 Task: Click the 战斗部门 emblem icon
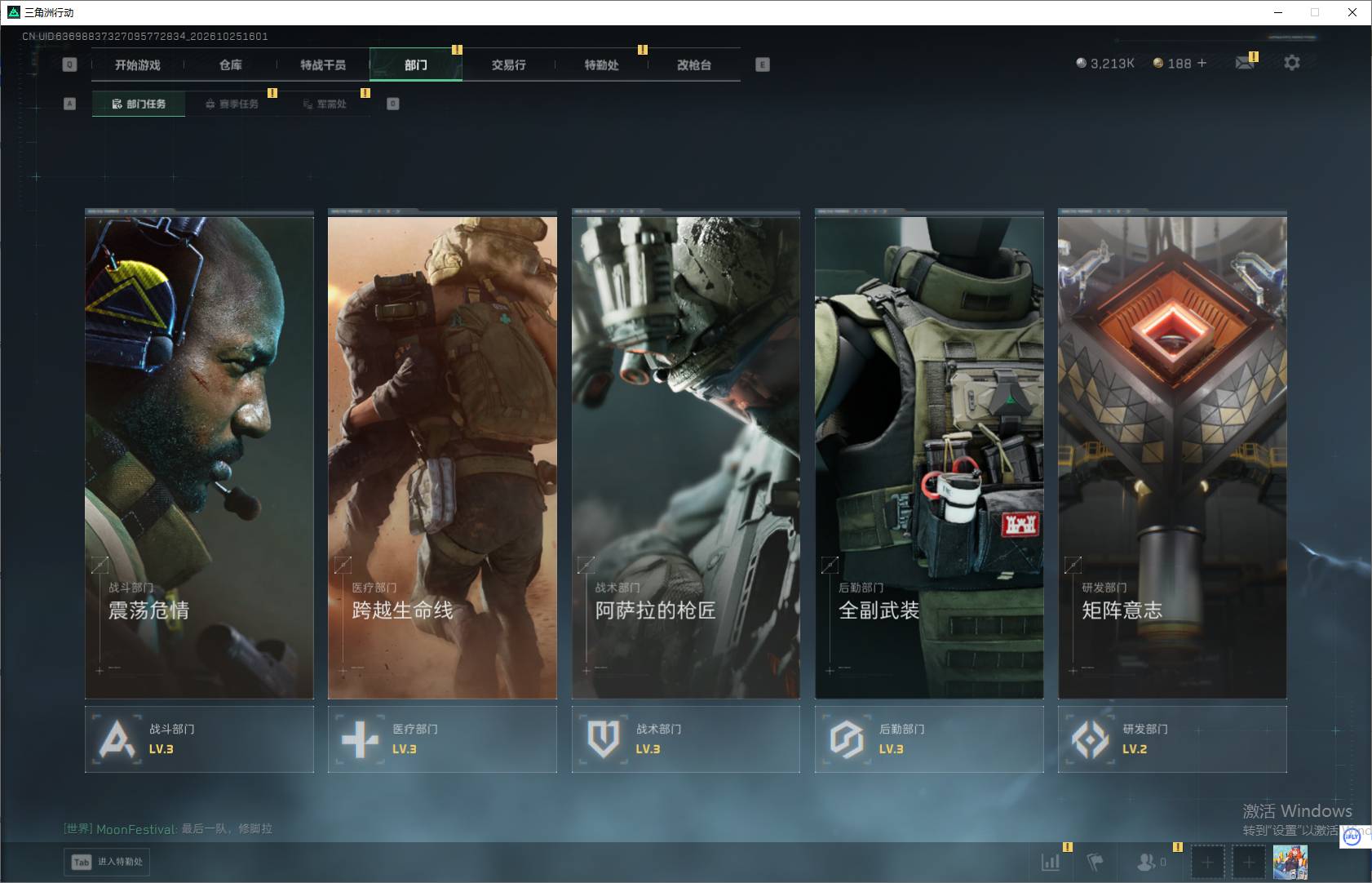117,739
